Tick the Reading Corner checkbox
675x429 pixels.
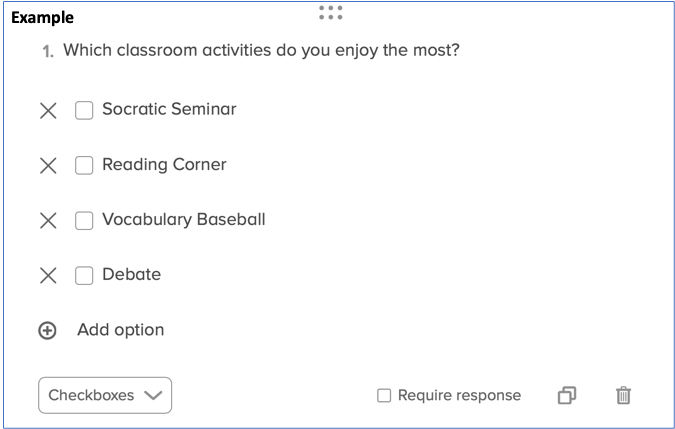pyautogui.click(x=84, y=165)
